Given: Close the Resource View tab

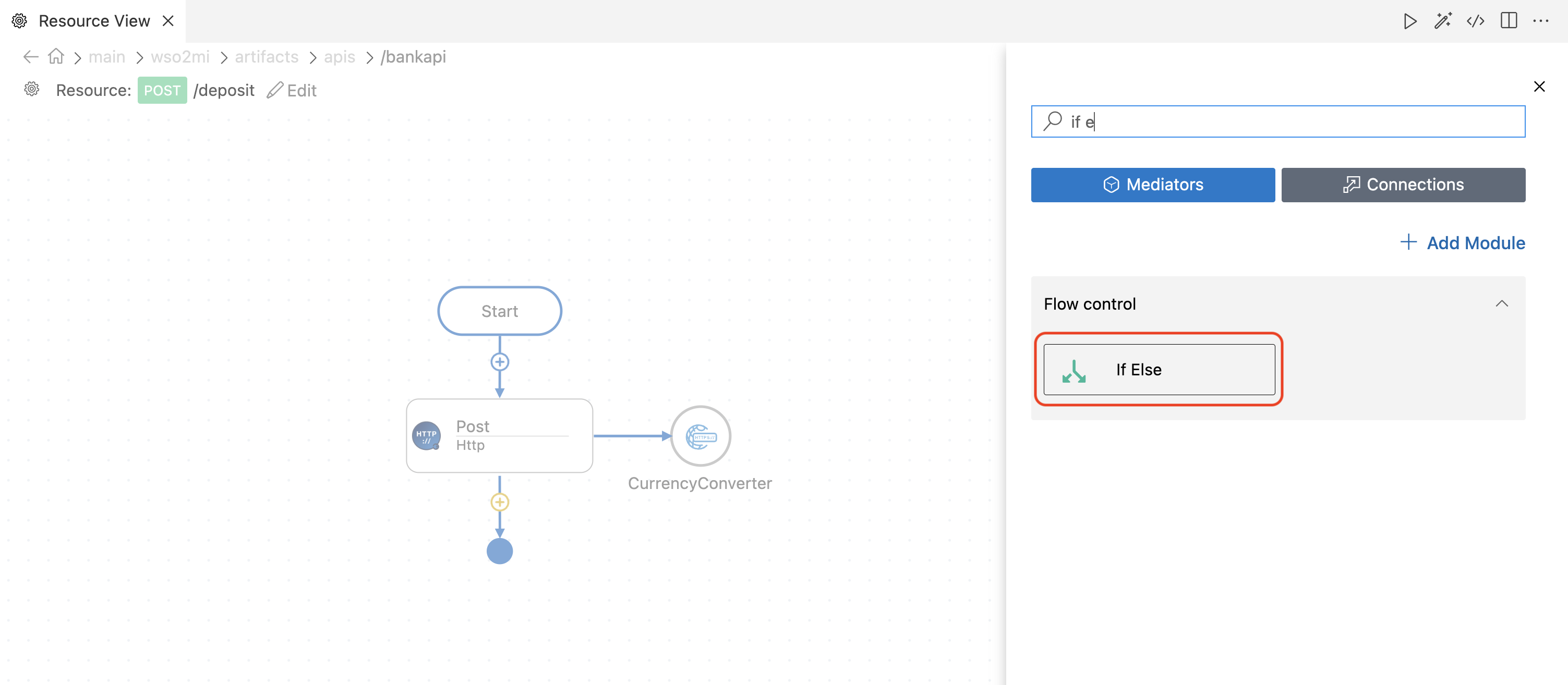Looking at the screenshot, I should (168, 21).
